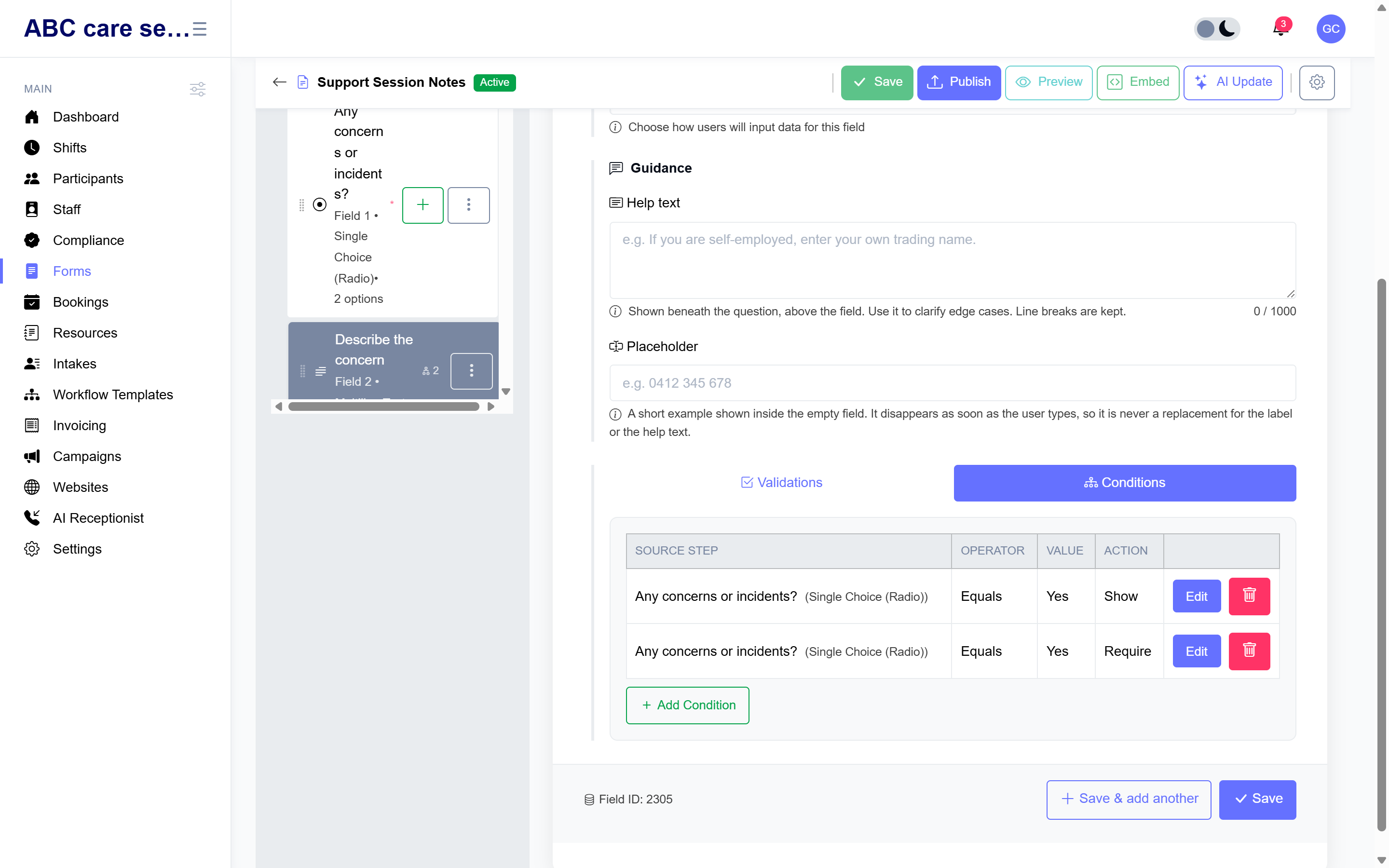The image size is (1389, 868).
Task: Click Add Condition
Action: click(688, 705)
